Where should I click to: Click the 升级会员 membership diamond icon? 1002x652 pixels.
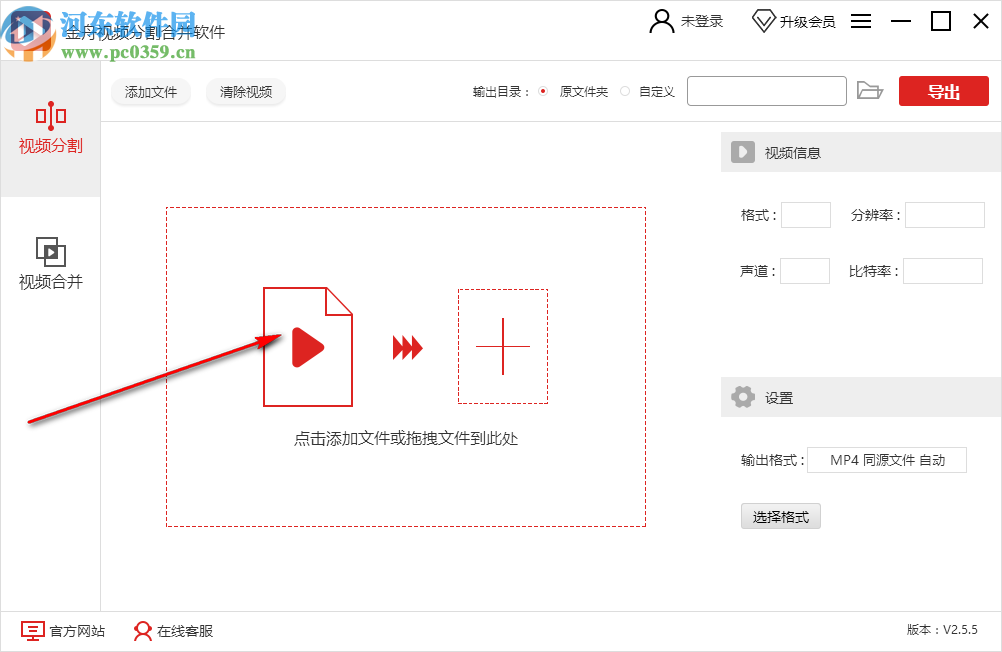[x=765, y=20]
